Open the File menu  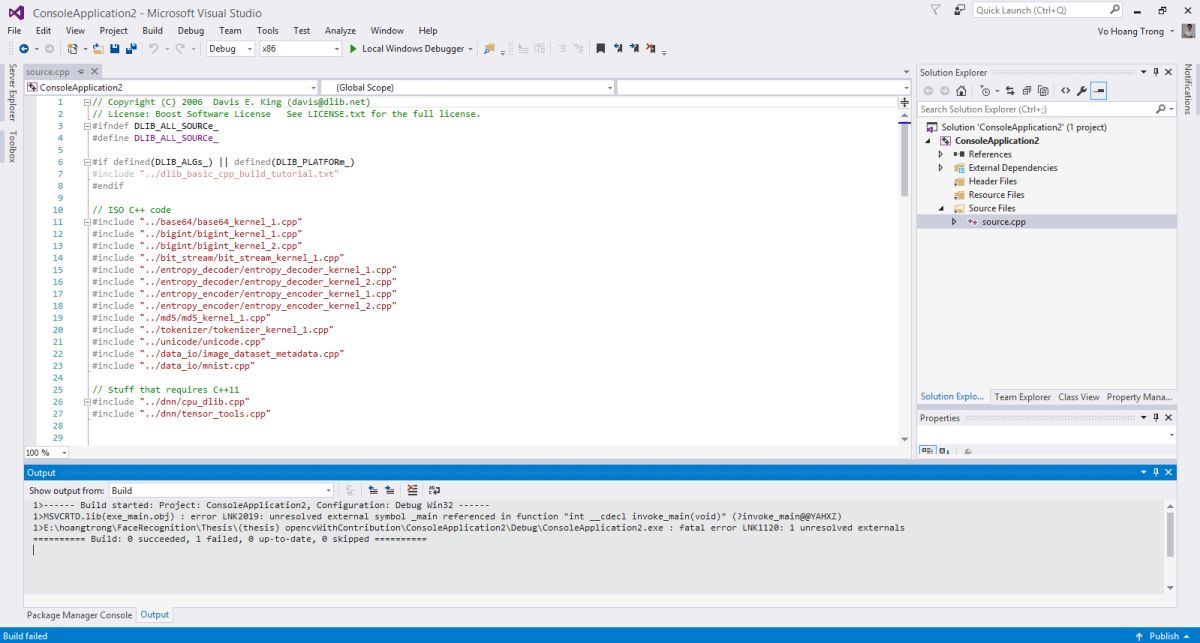pyautogui.click(x=14, y=31)
